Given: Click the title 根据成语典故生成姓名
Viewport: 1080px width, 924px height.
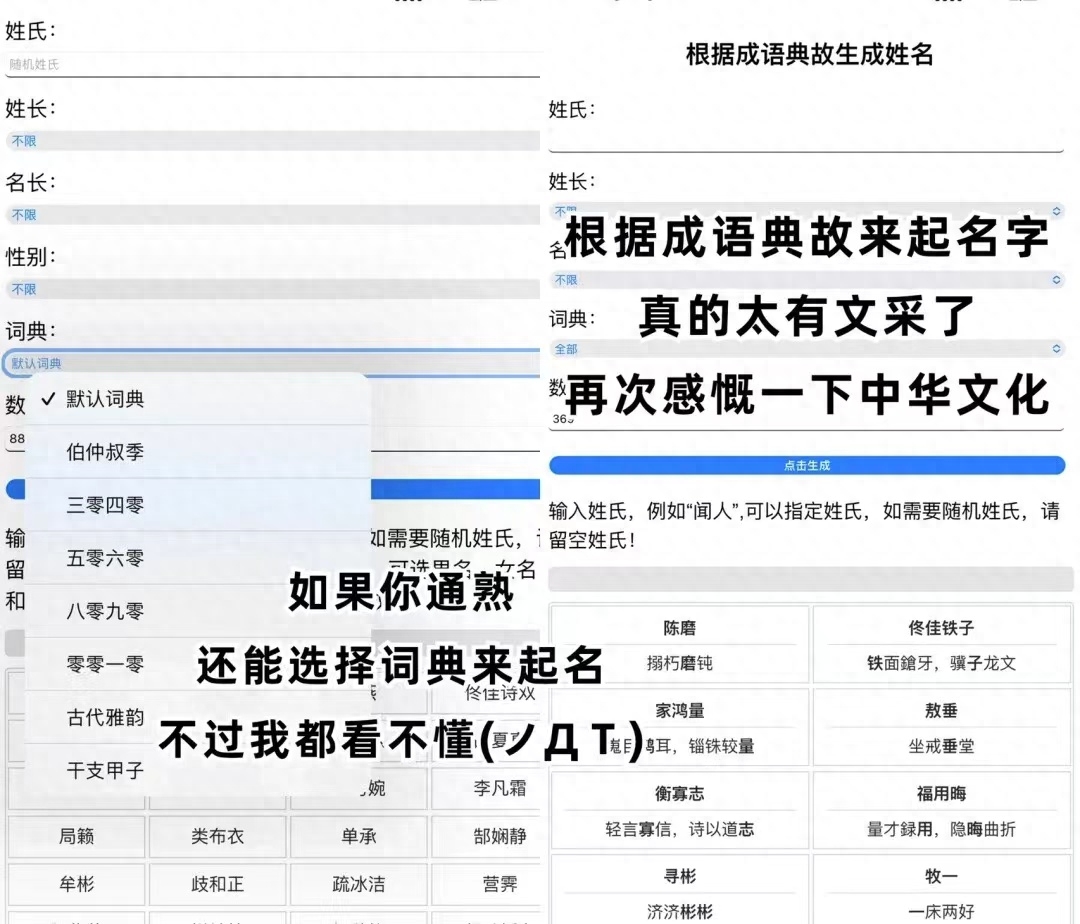Looking at the screenshot, I should click(x=809, y=54).
